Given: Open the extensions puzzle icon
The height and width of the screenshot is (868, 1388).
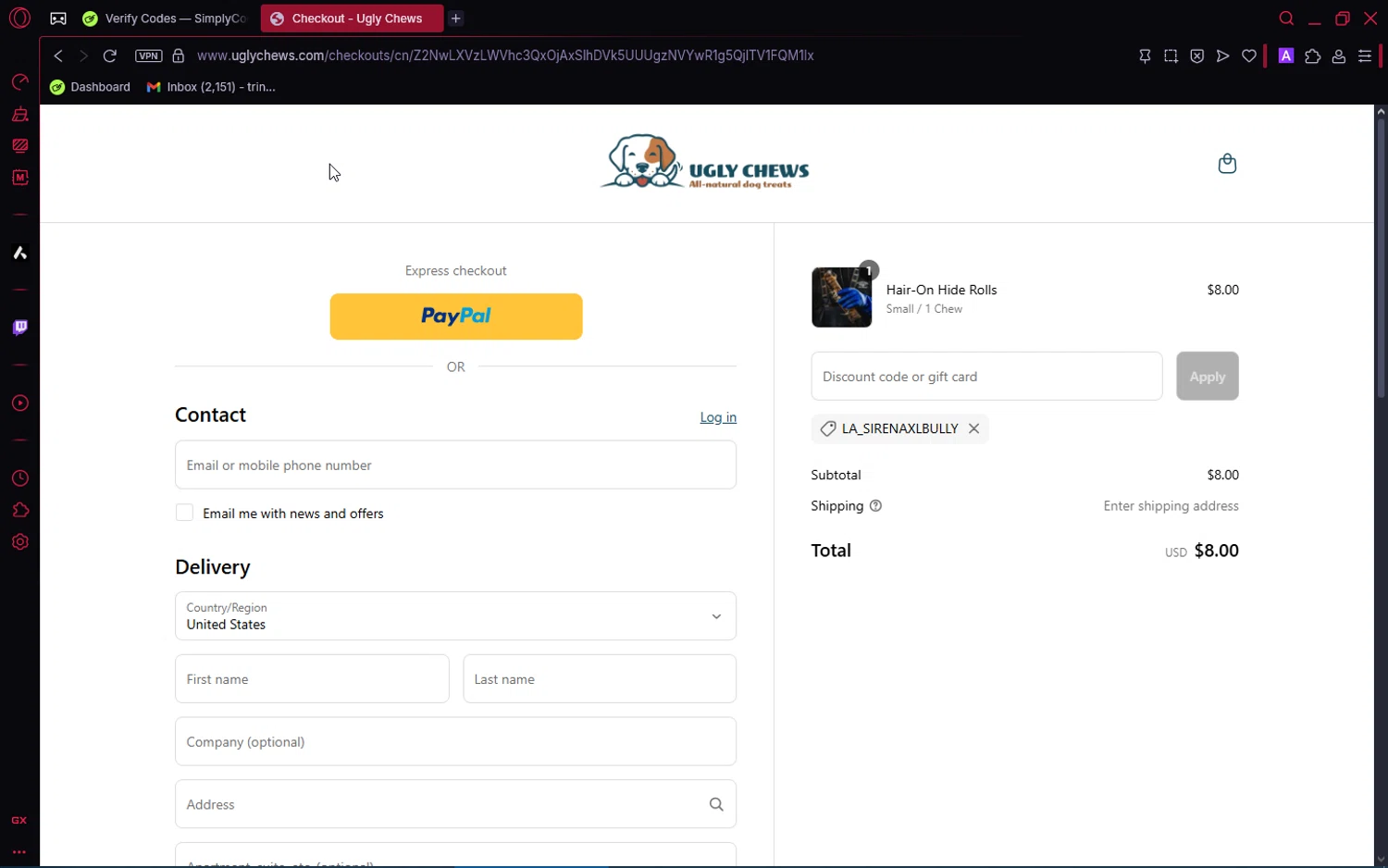Looking at the screenshot, I should click(x=1312, y=56).
